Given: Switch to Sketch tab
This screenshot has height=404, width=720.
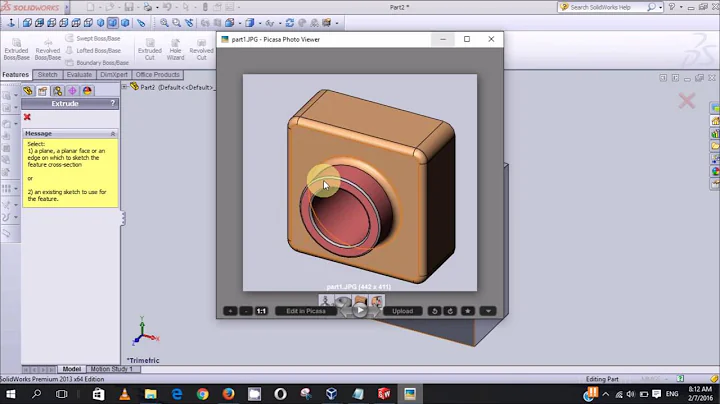Looking at the screenshot, I should tap(47, 74).
